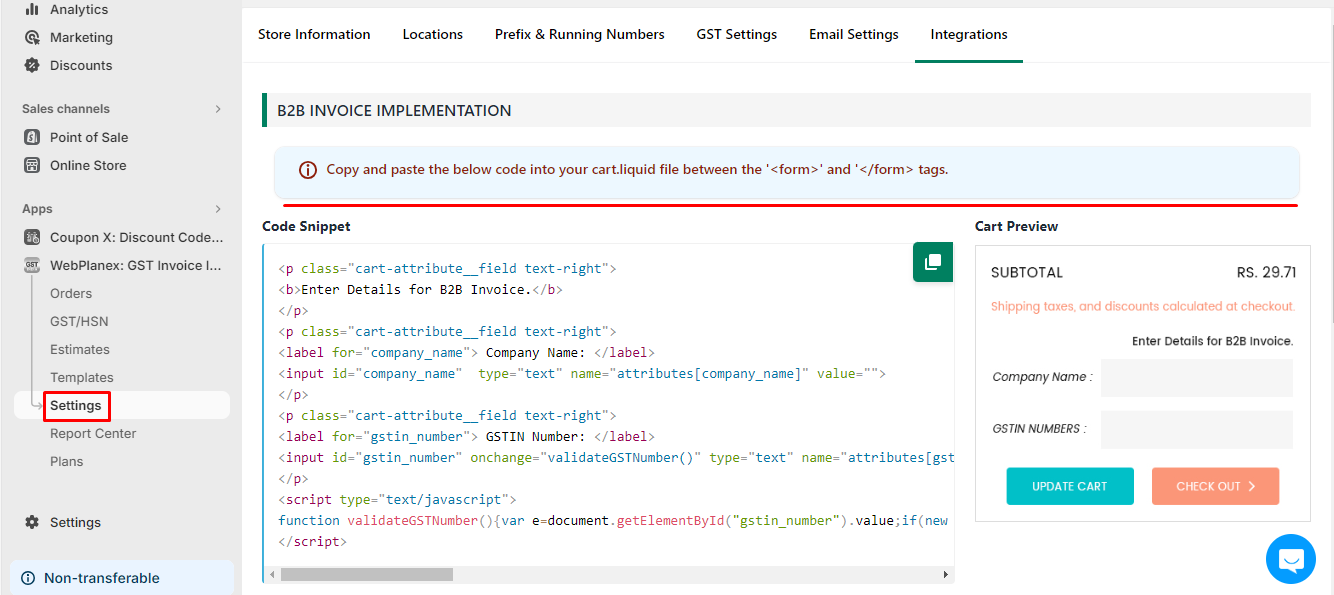
Task: Click the code snippet horizontal scrollbar thumb
Action: pyautogui.click(x=367, y=575)
